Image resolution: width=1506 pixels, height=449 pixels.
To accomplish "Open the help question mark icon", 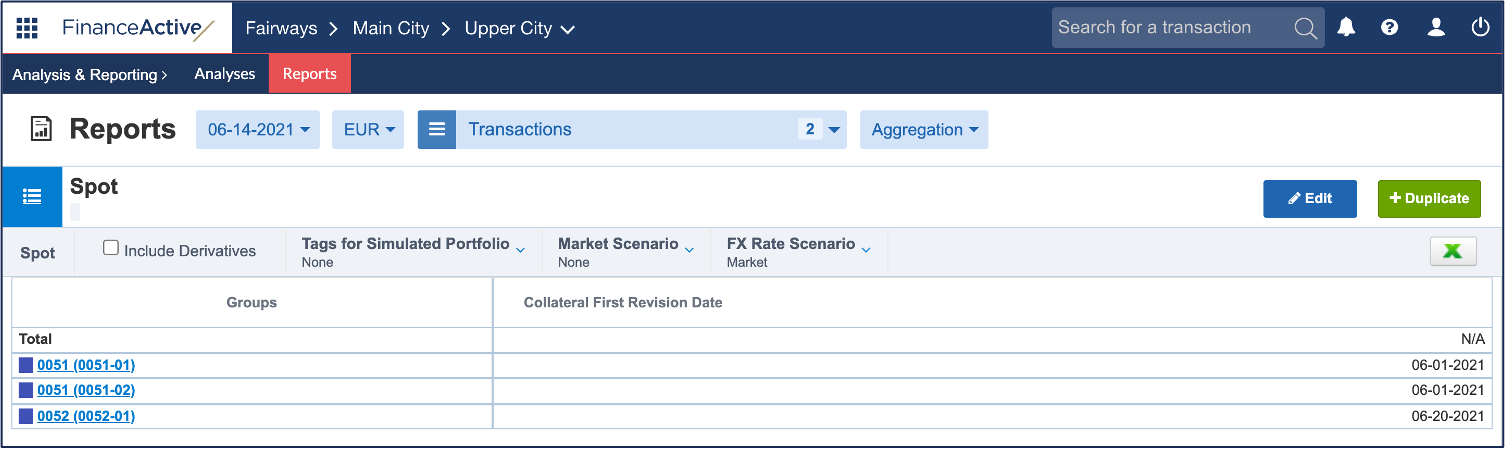I will tap(1389, 27).
